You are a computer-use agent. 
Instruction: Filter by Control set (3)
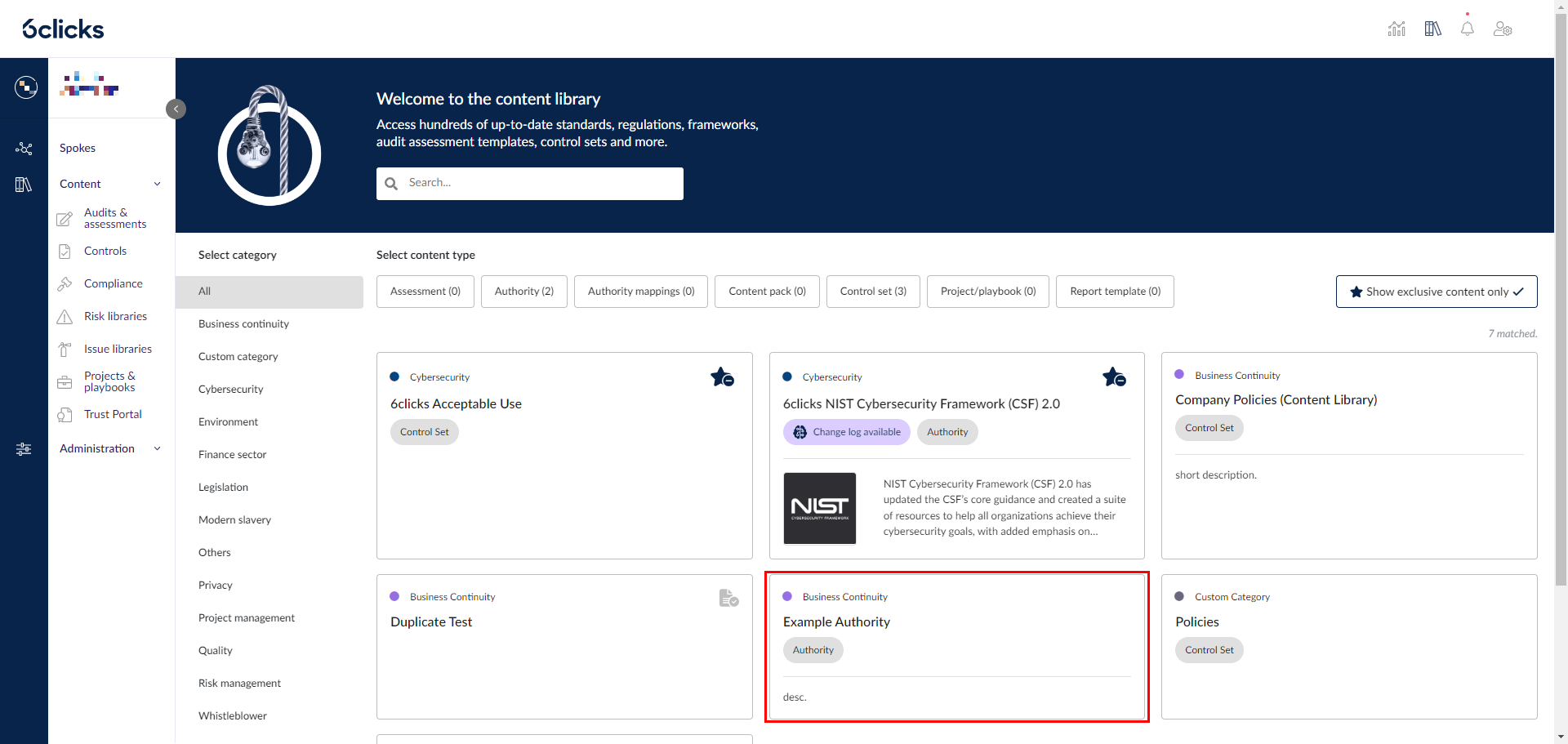point(873,292)
